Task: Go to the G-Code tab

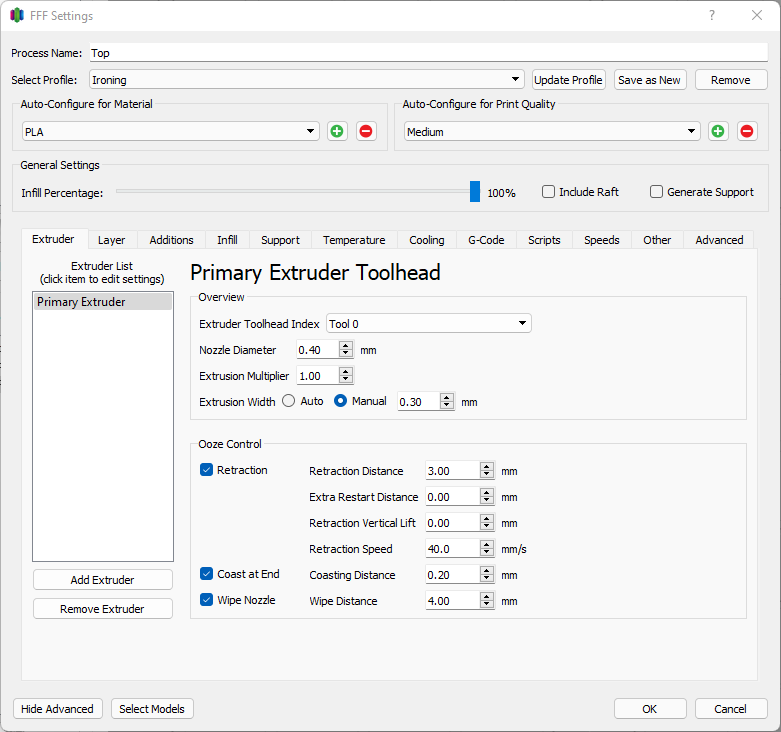Action: [x=486, y=240]
